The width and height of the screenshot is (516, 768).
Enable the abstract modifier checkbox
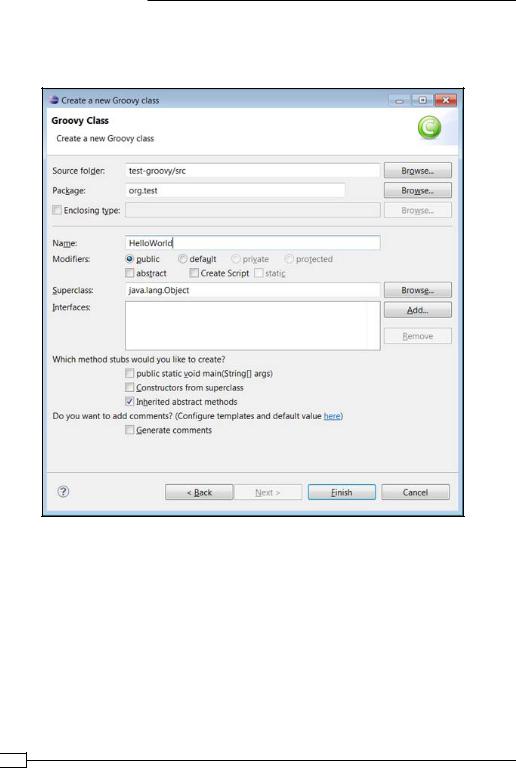coord(129,273)
